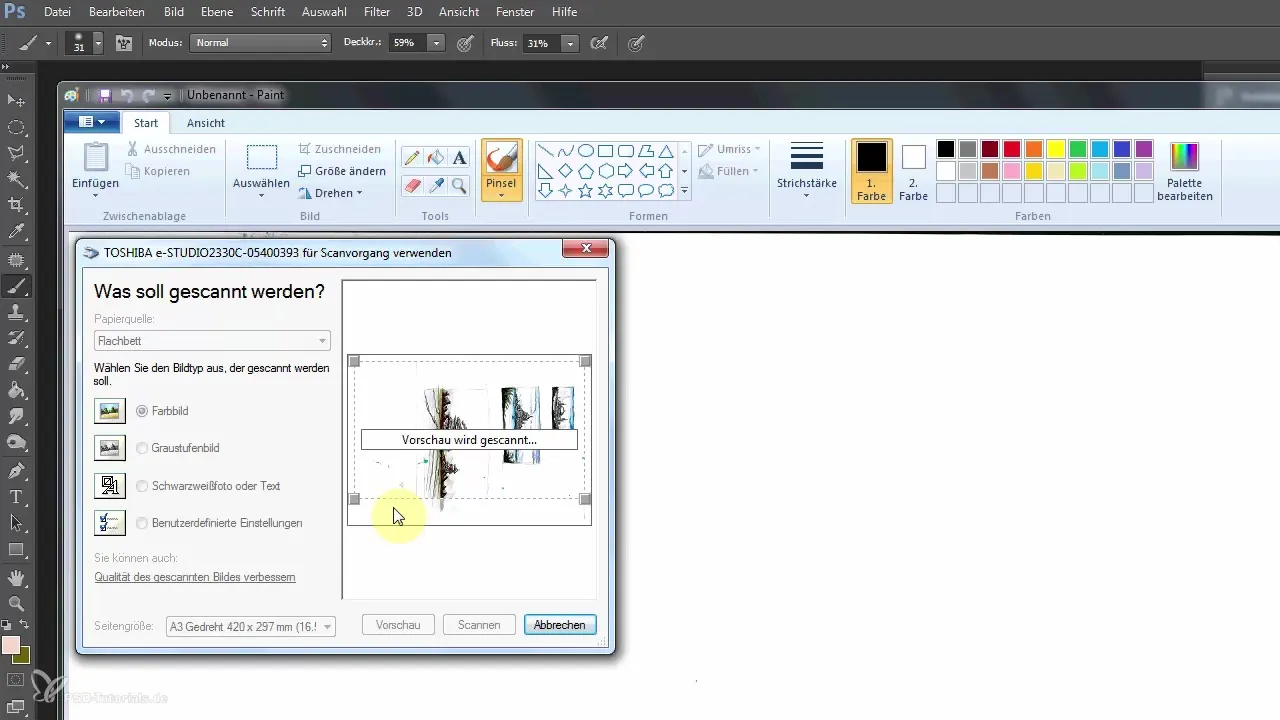This screenshot has height=720, width=1280.
Task: Open the Fluss percentage dropdown arrow
Action: (x=570, y=43)
